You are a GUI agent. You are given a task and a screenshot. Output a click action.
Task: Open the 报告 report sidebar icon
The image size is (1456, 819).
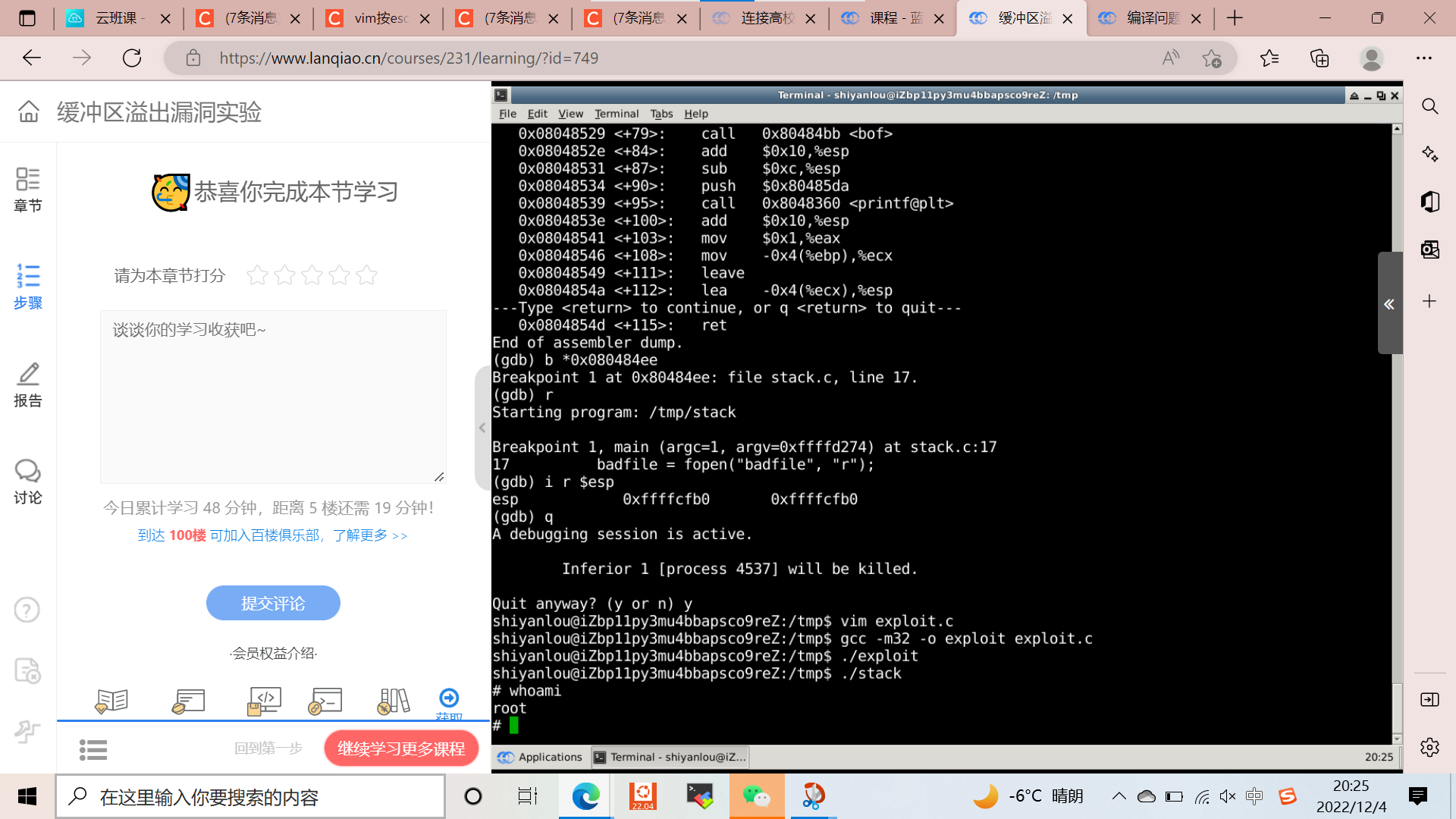point(28,384)
